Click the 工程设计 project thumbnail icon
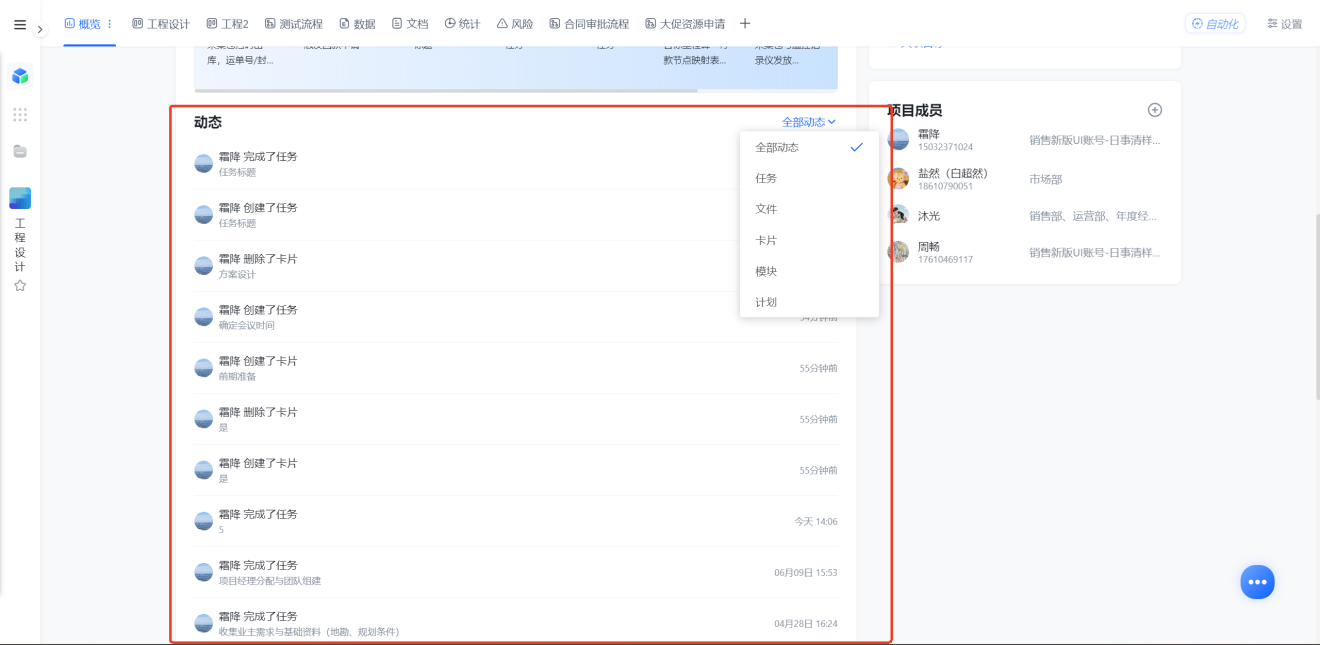This screenshot has height=645, width=1320. [20, 198]
